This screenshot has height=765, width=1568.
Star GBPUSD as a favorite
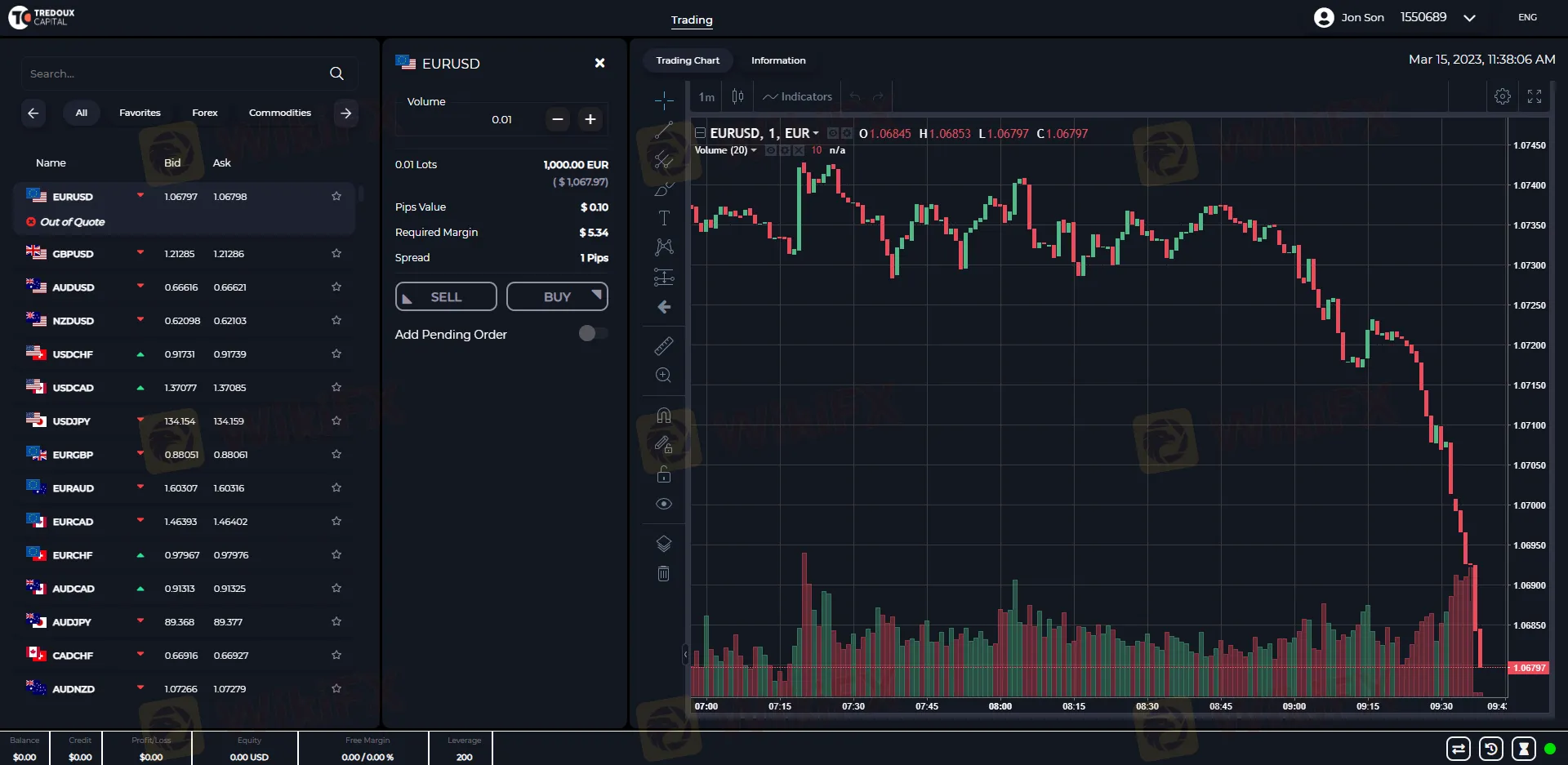(x=336, y=253)
